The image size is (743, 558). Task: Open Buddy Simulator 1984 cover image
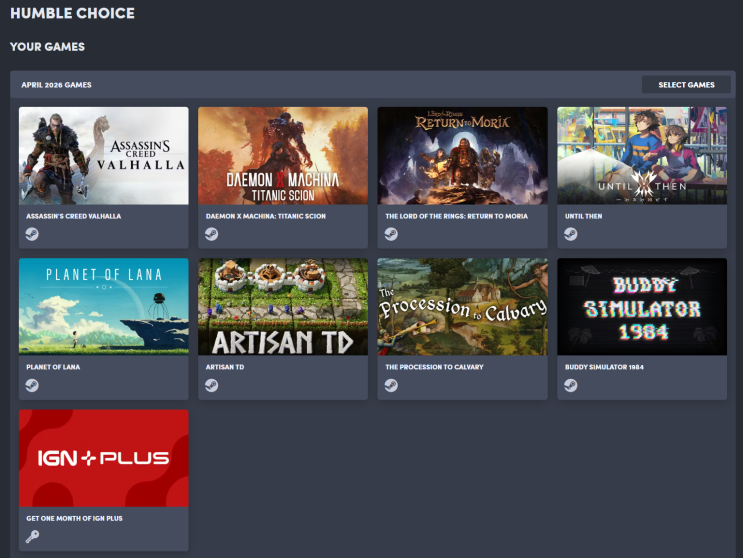tap(642, 306)
